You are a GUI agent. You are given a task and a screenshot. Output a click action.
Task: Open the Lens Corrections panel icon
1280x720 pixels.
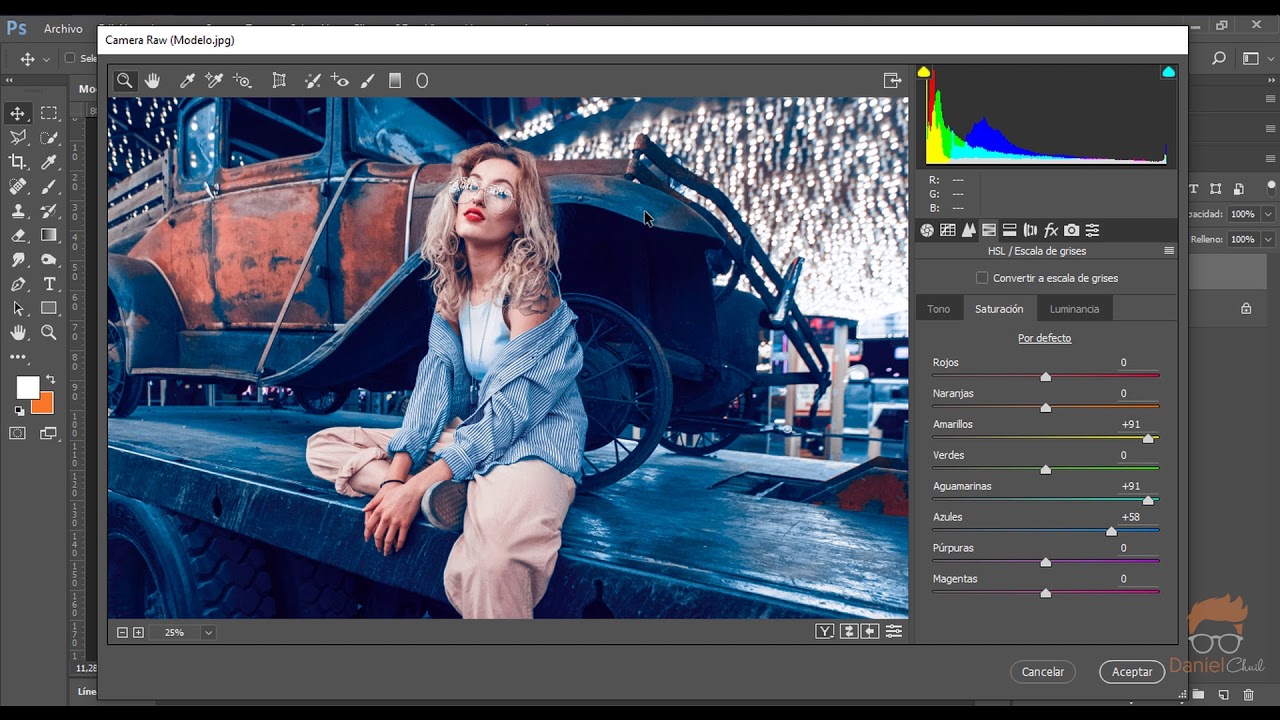click(x=1031, y=231)
